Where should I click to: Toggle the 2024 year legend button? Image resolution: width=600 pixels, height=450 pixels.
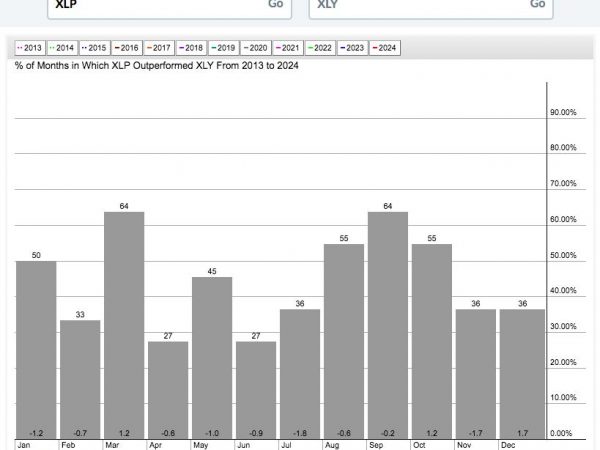coord(385,48)
